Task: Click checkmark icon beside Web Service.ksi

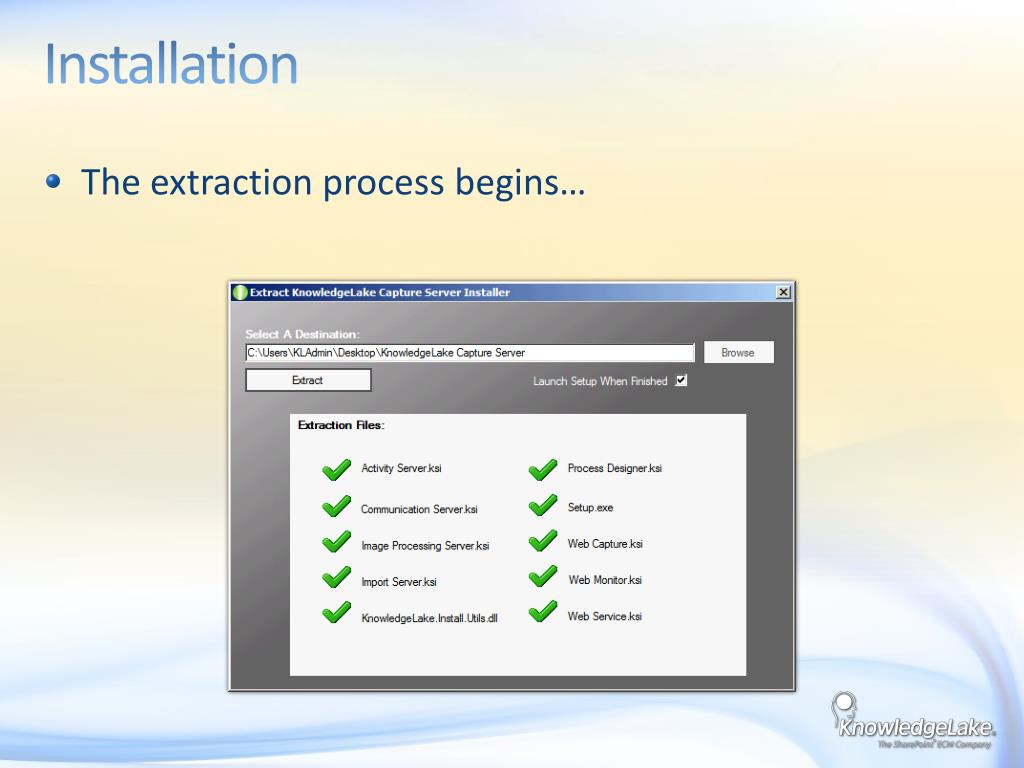Action: point(543,611)
